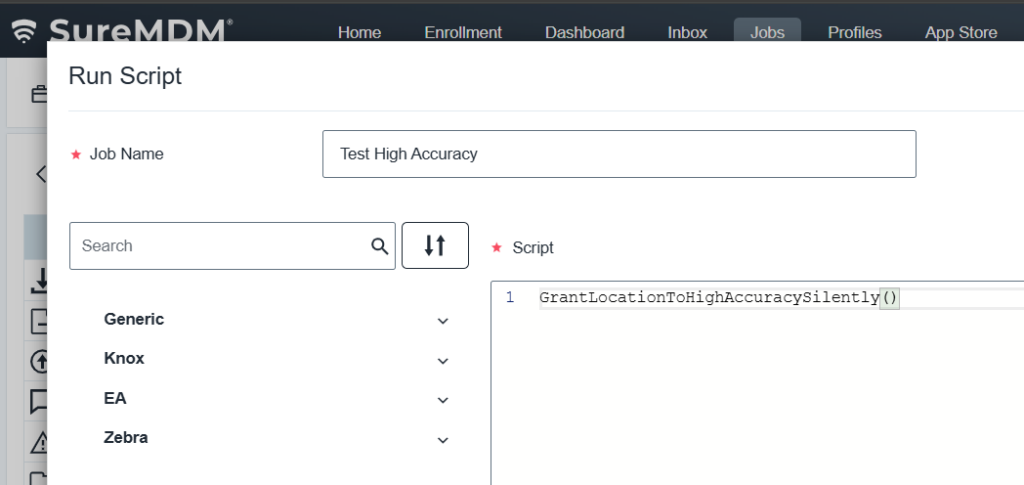
Task: Click the magnifier icon in Search box
Action: pyautogui.click(x=379, y=246)
